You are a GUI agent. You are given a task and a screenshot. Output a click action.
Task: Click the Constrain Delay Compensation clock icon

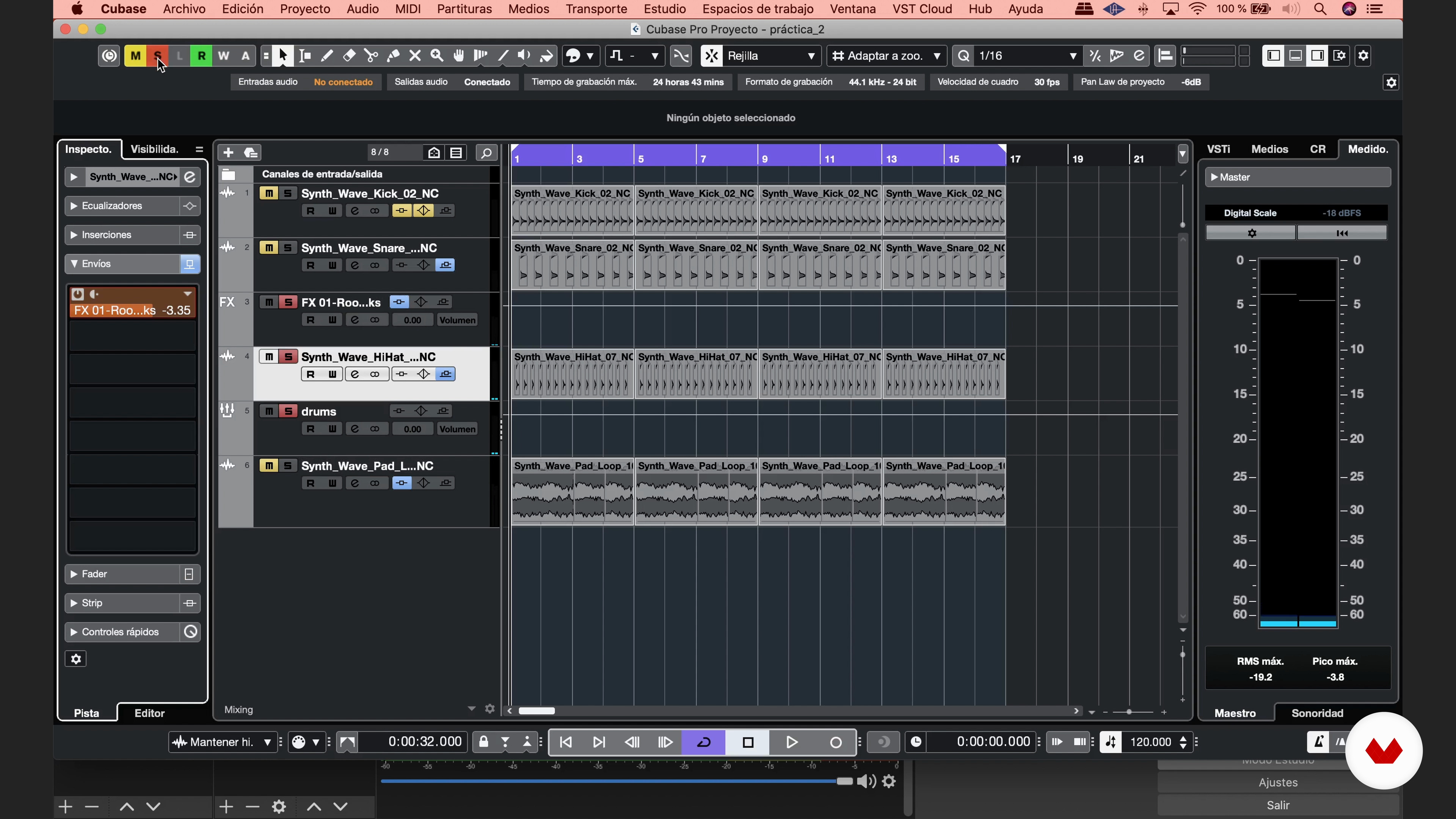point(109,55)
